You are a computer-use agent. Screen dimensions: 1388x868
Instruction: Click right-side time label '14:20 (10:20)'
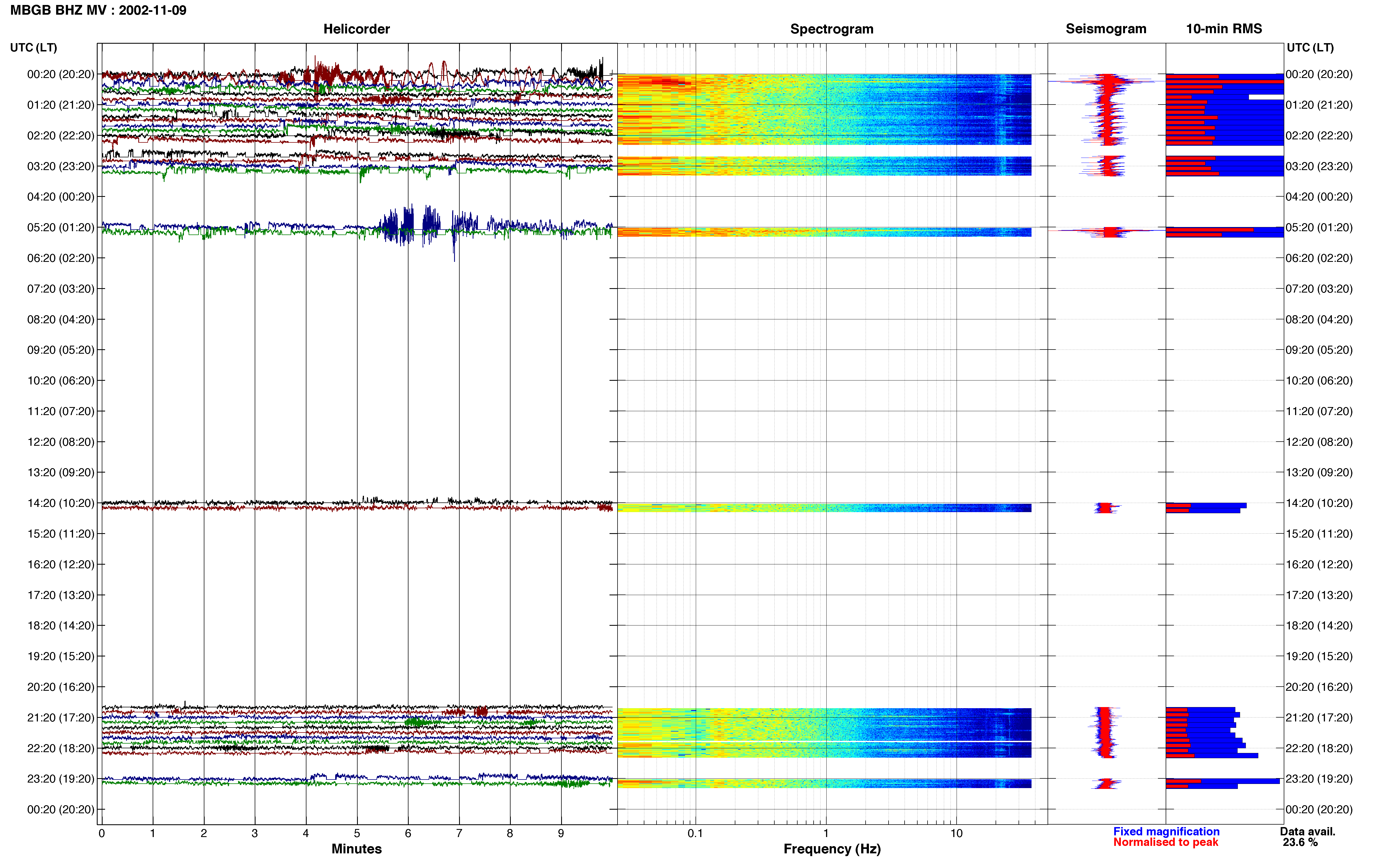[x=1319, y=503]
